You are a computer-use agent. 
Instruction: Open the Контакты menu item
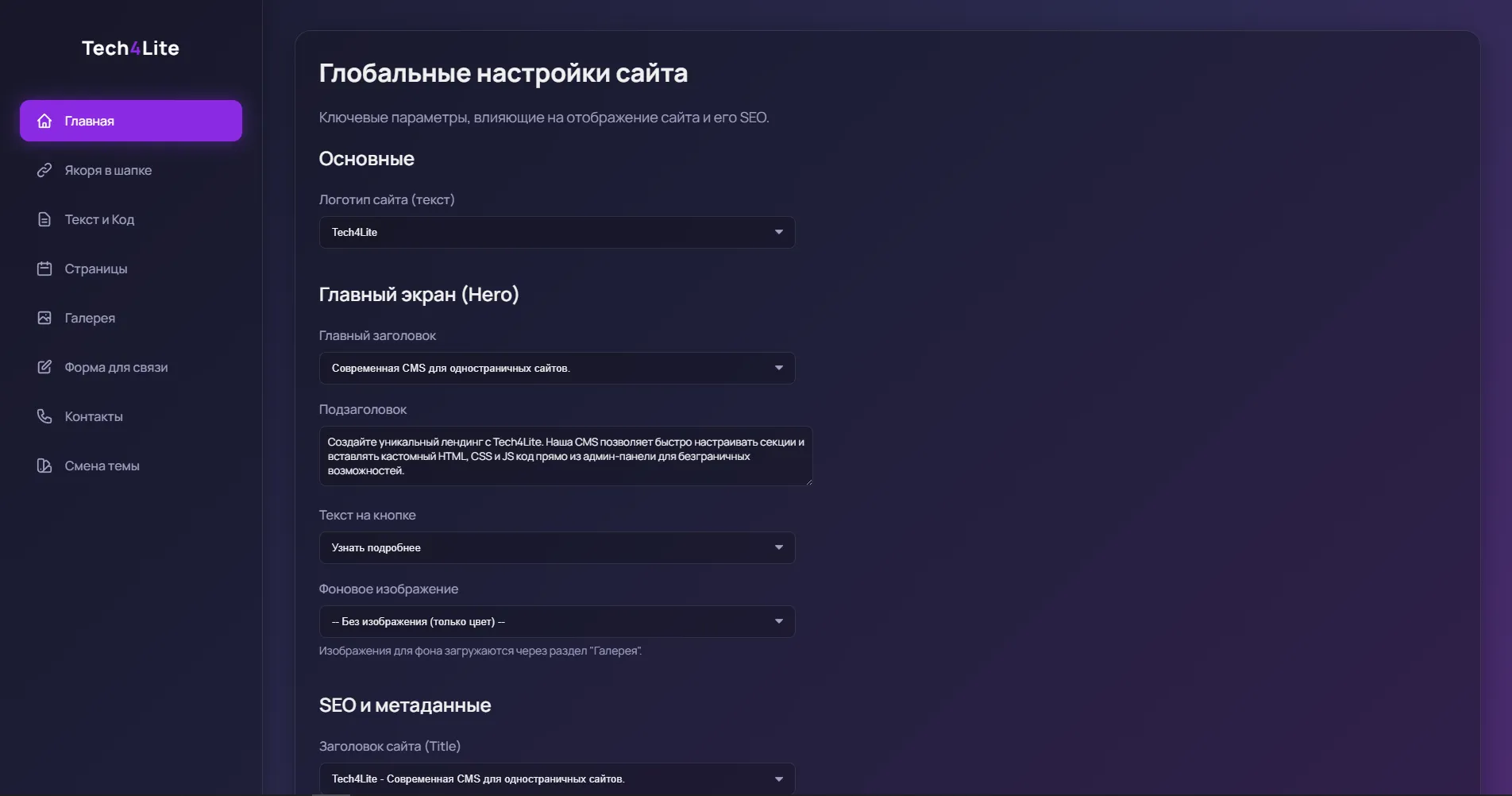click(x=94, y=416)
